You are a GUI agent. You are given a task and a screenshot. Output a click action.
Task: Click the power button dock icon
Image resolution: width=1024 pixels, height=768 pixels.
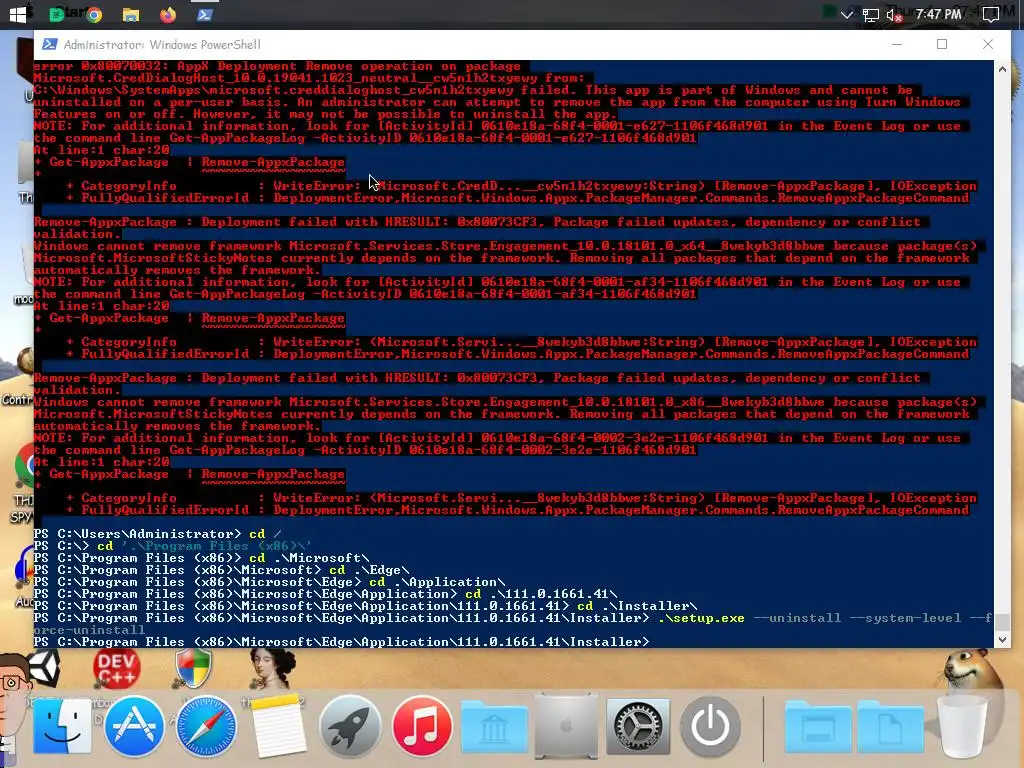pos(710,726)
